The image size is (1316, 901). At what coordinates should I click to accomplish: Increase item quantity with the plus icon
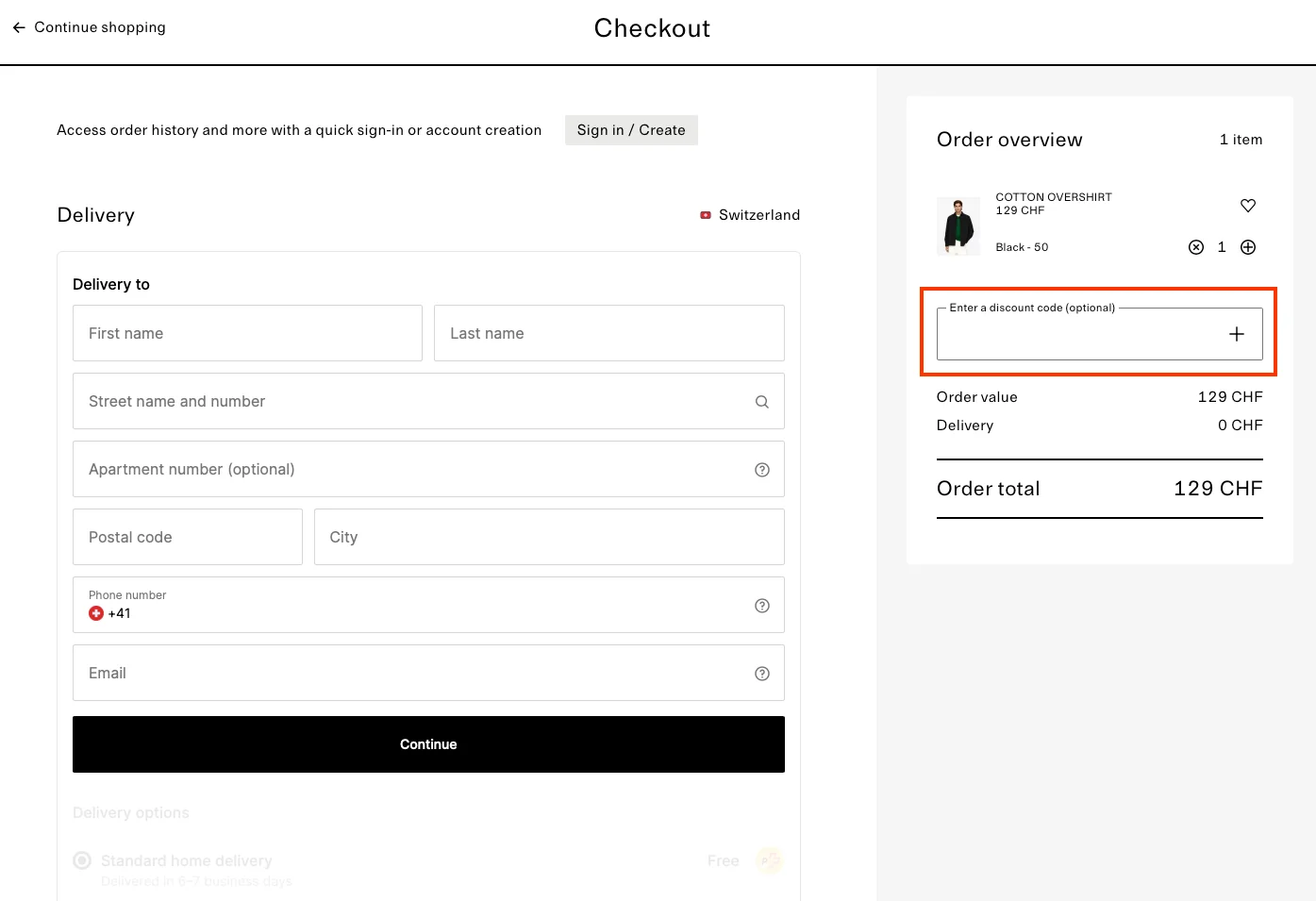click(1247, 246)
